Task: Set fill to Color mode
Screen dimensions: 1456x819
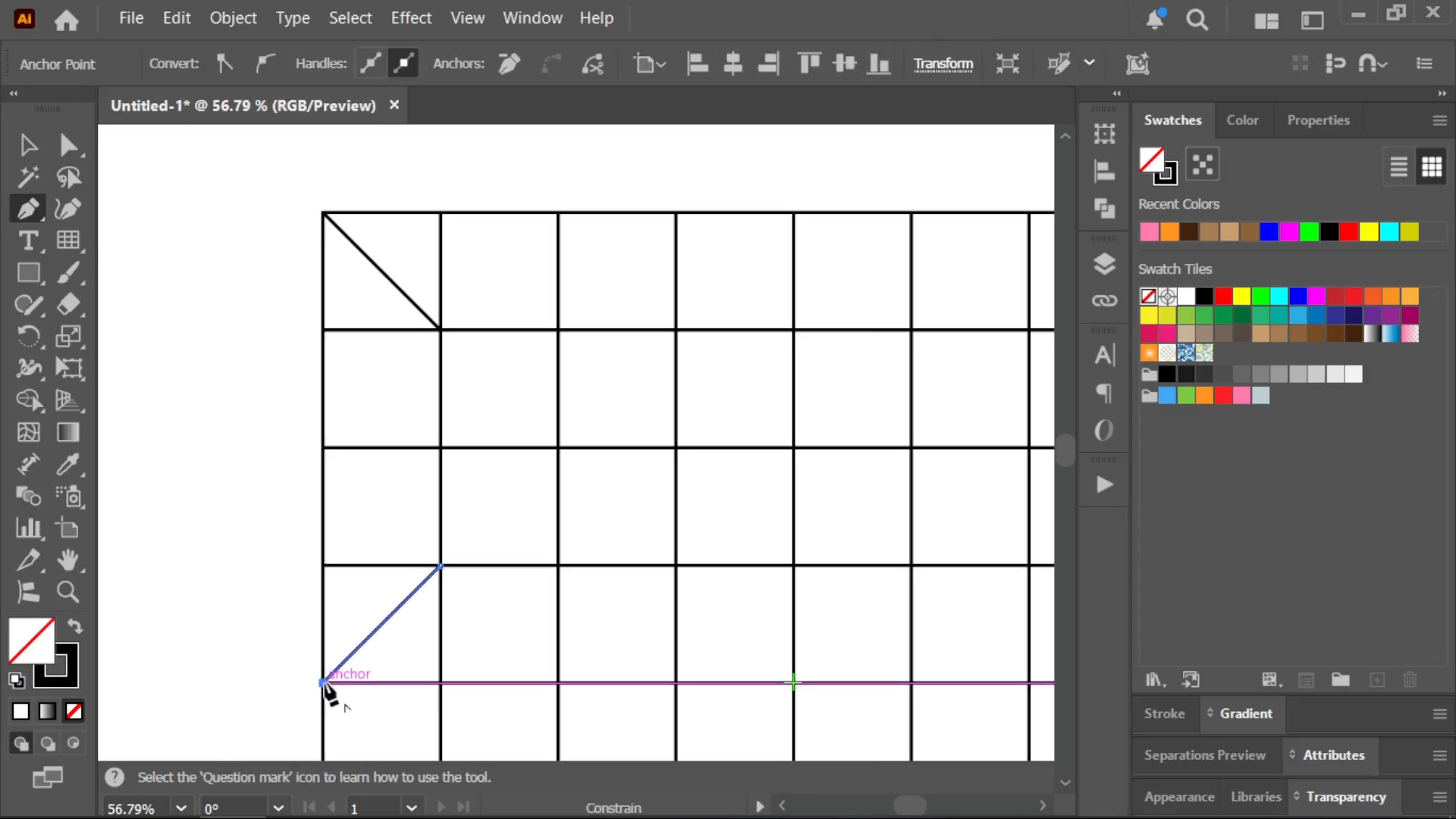Action: (20, 711)
